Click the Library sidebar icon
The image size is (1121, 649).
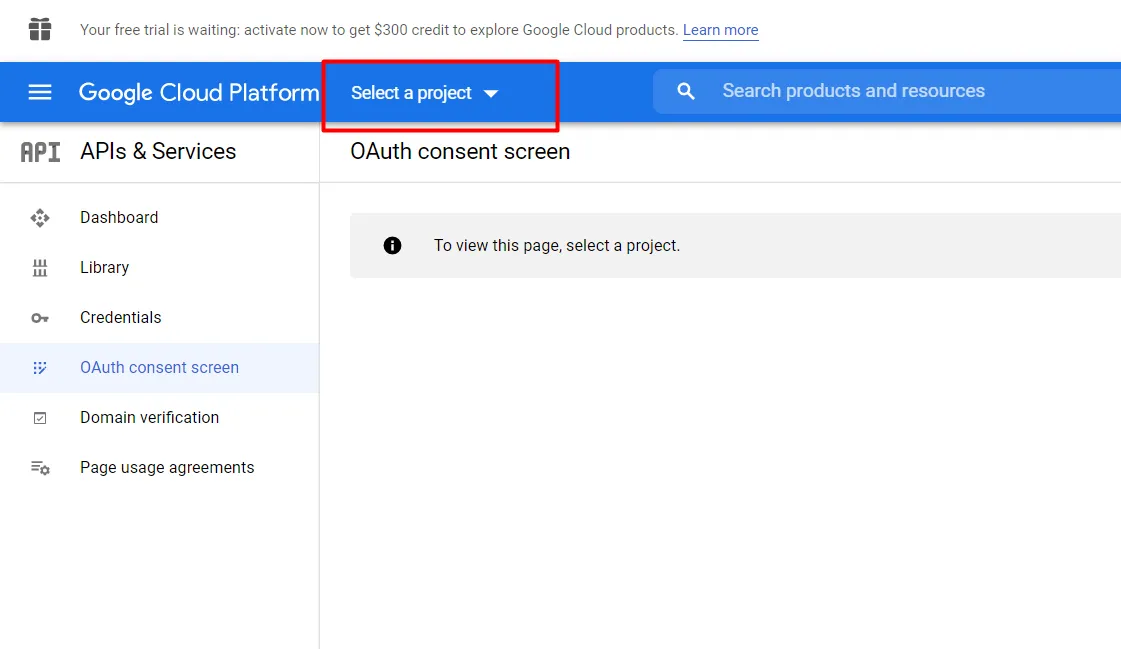[x=40, y=267]
